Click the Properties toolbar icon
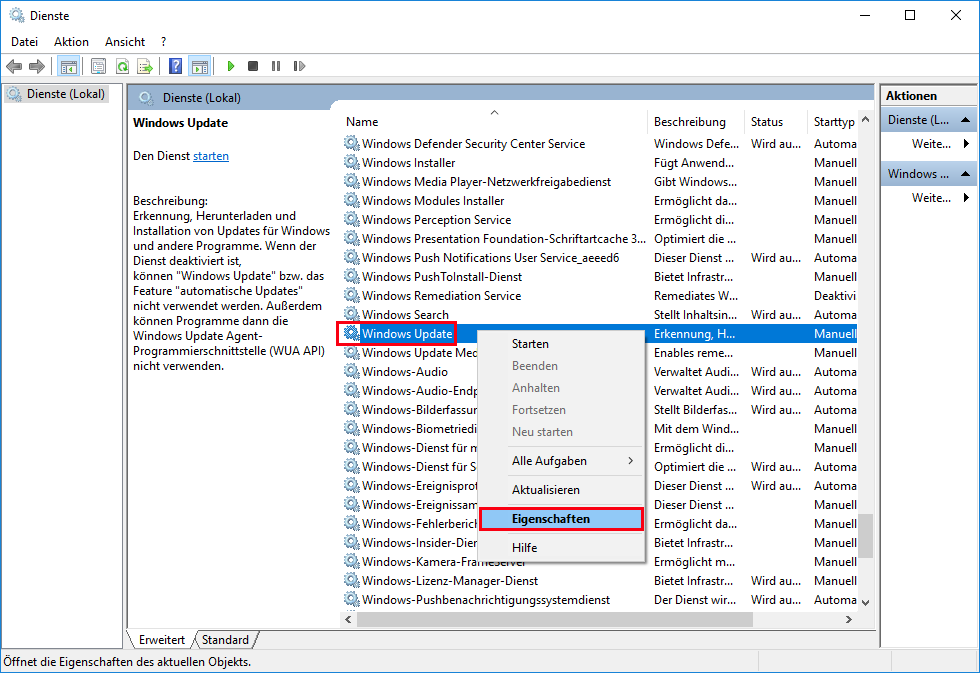Screen dimensions: 980x673 point(98,66)
